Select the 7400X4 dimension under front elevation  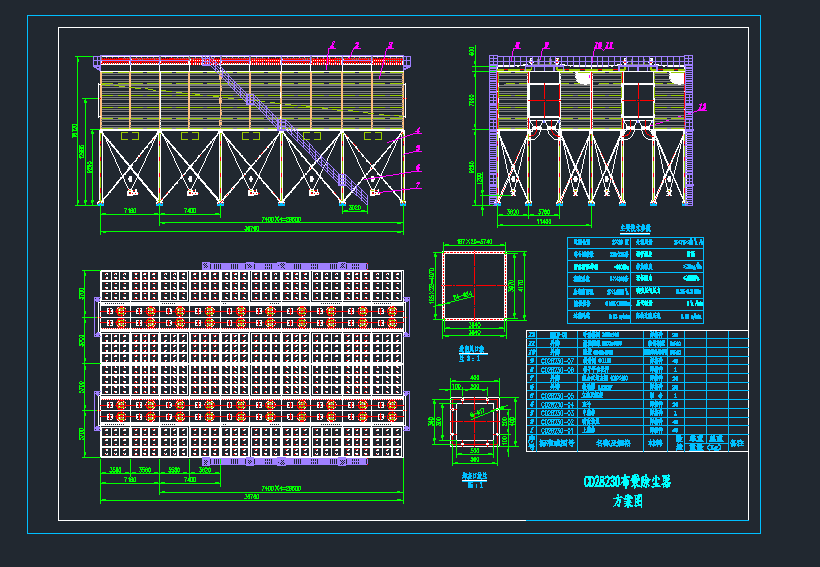(282, 219)
